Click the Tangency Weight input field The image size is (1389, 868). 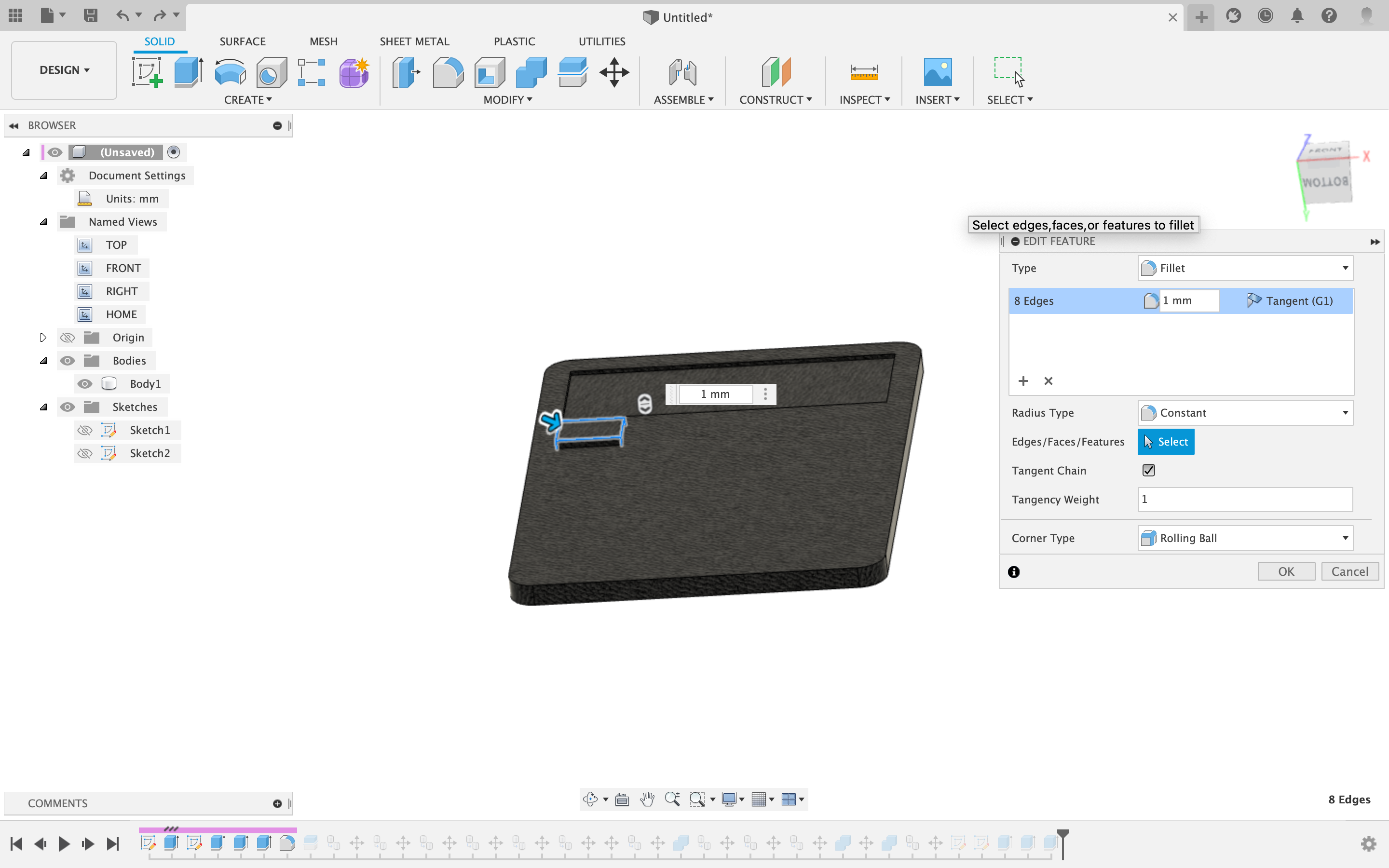point(1245,499)
